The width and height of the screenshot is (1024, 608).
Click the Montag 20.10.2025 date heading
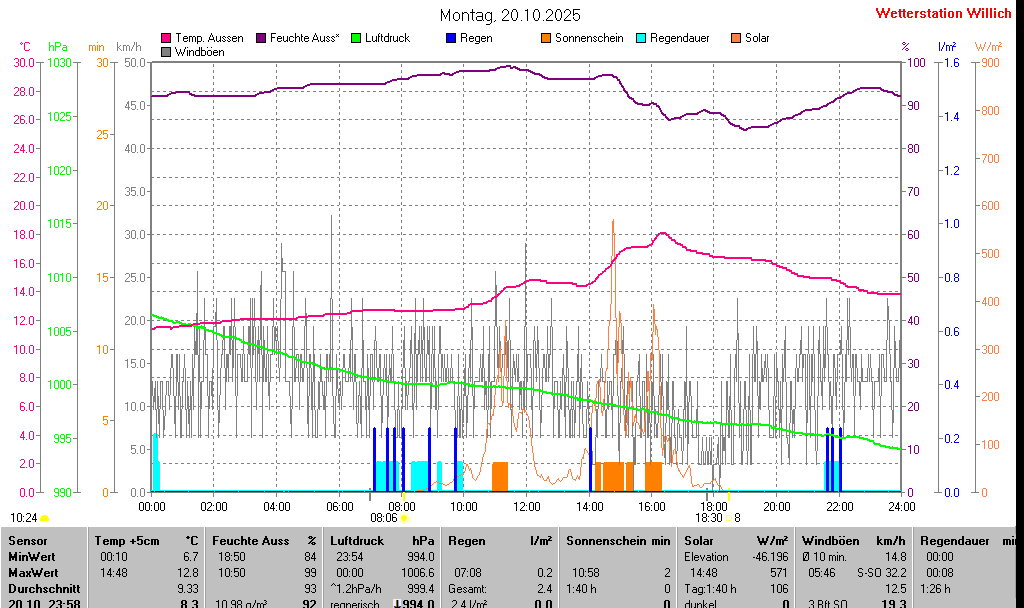tap(510, 16)
